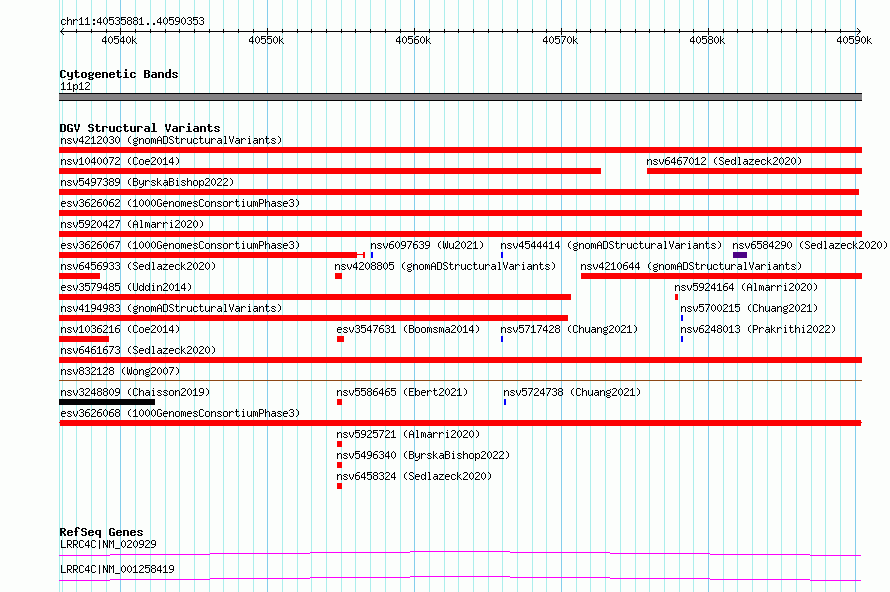
Task: Open esv3626062 1000Genomes variant label
Action: click(180, 203)
